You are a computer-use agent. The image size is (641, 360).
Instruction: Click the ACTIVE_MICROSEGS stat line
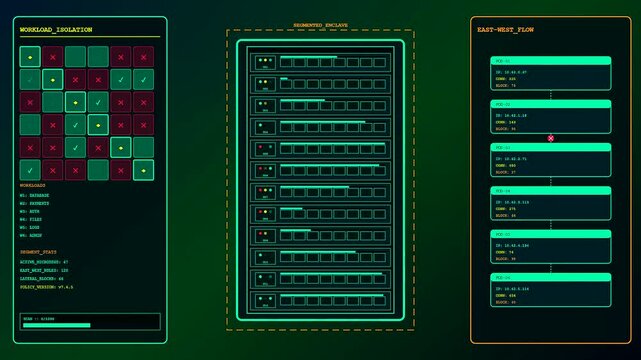44,262
